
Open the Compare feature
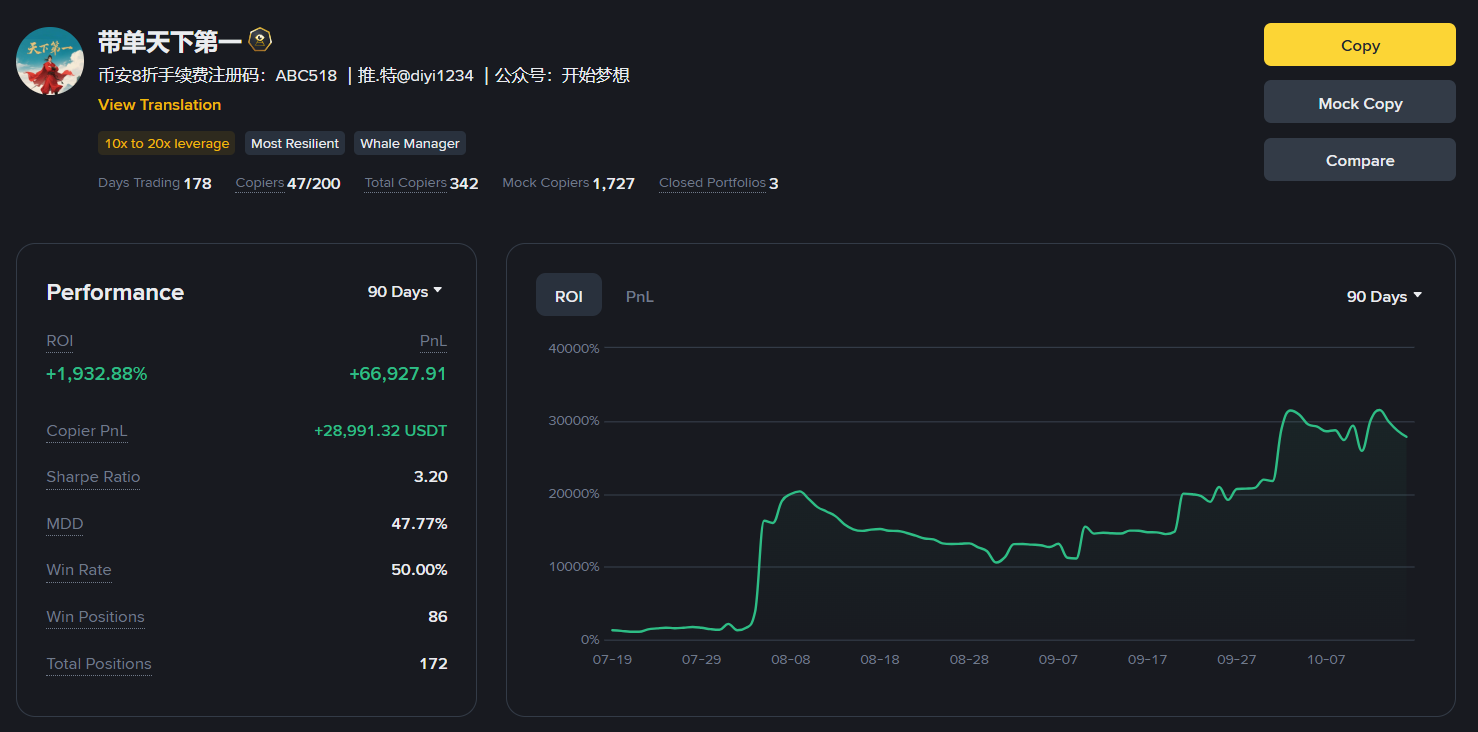coord(1359,160)
